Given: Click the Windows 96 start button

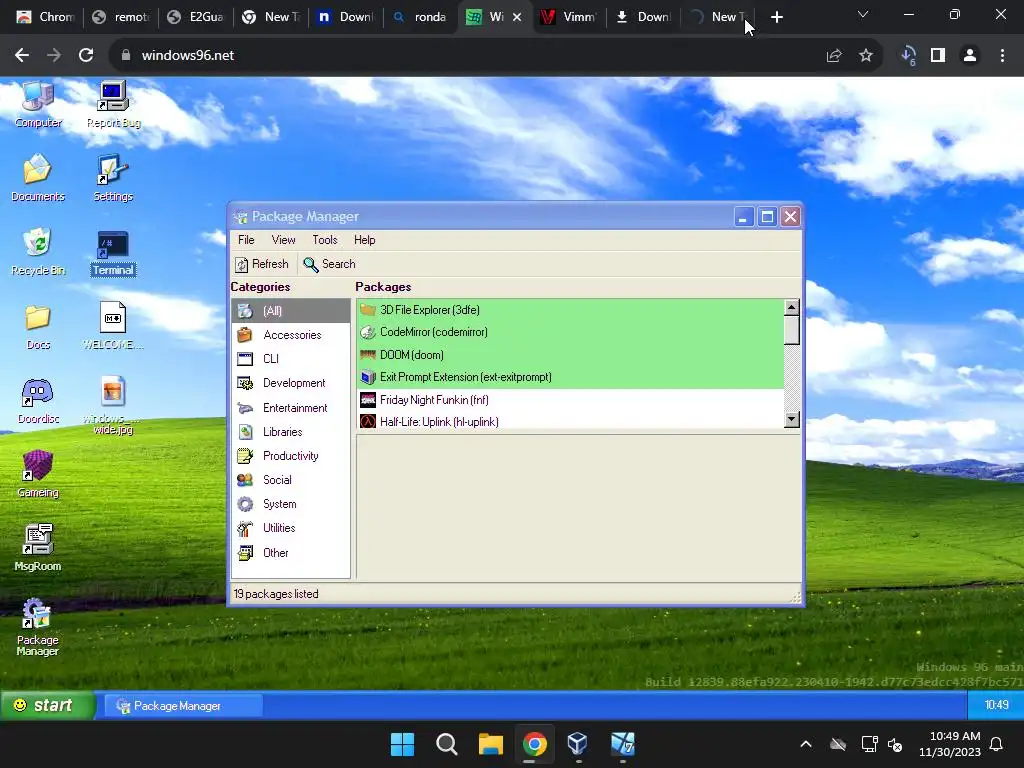Looking at the screenshot, I should click(x=47, y=705).
